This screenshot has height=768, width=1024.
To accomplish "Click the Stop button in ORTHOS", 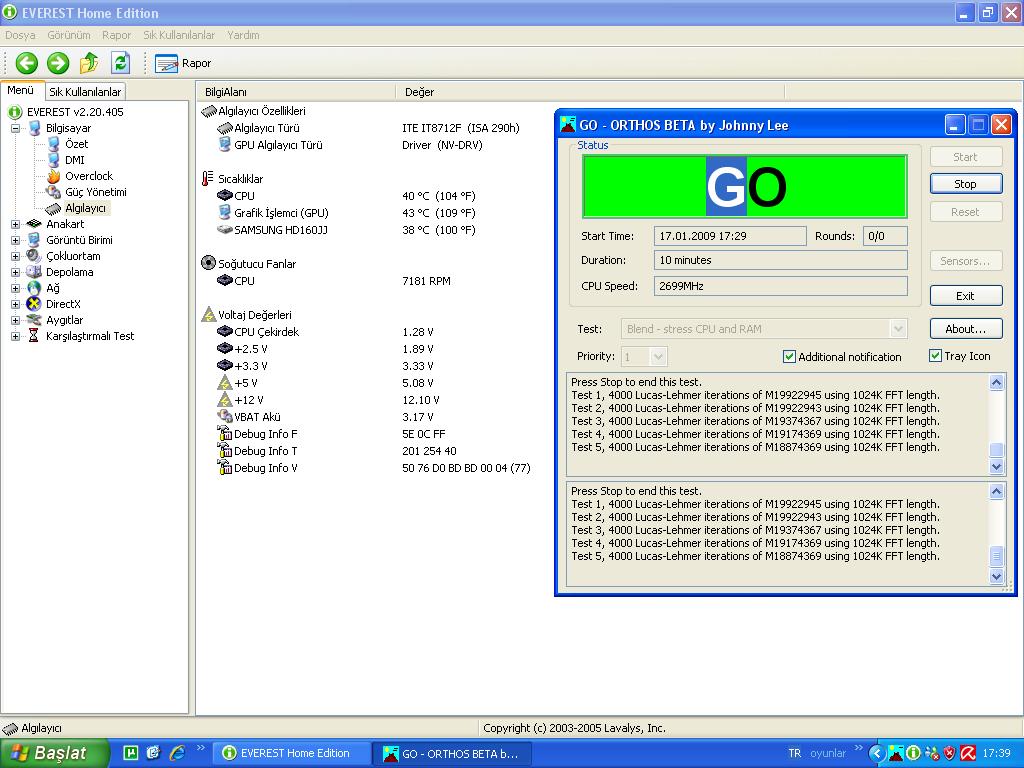I will (x=965, y=184).
